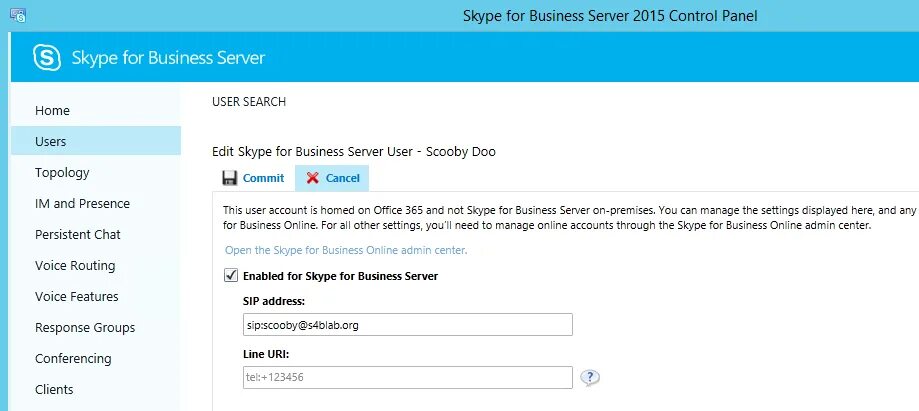Click the Line URI text field
Screen dimensions: 919x411
[407, 377]
